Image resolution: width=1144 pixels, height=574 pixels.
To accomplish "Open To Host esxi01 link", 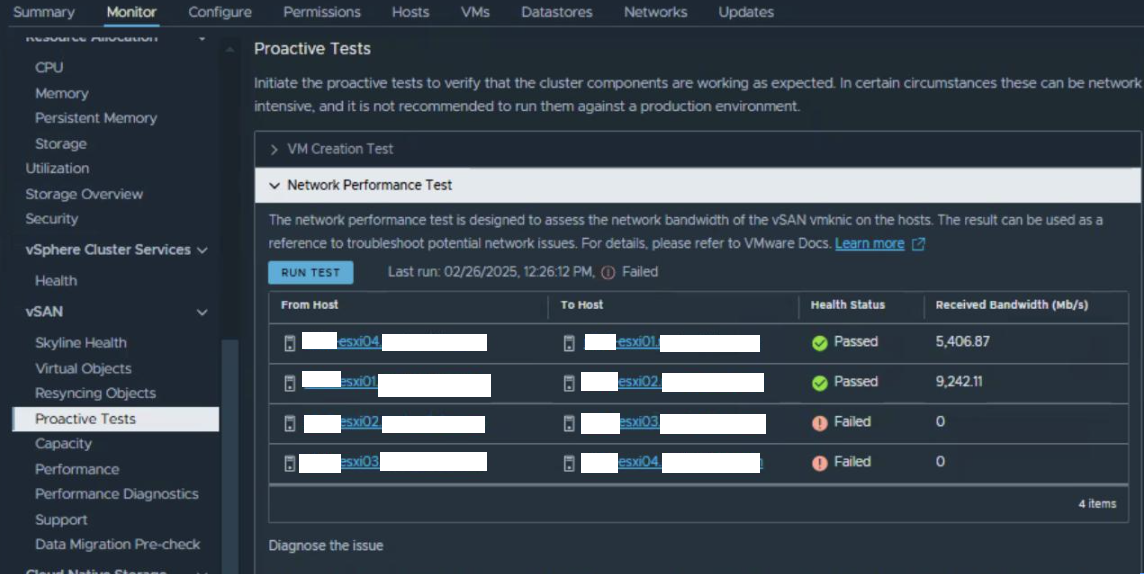I will pos(638,341).
